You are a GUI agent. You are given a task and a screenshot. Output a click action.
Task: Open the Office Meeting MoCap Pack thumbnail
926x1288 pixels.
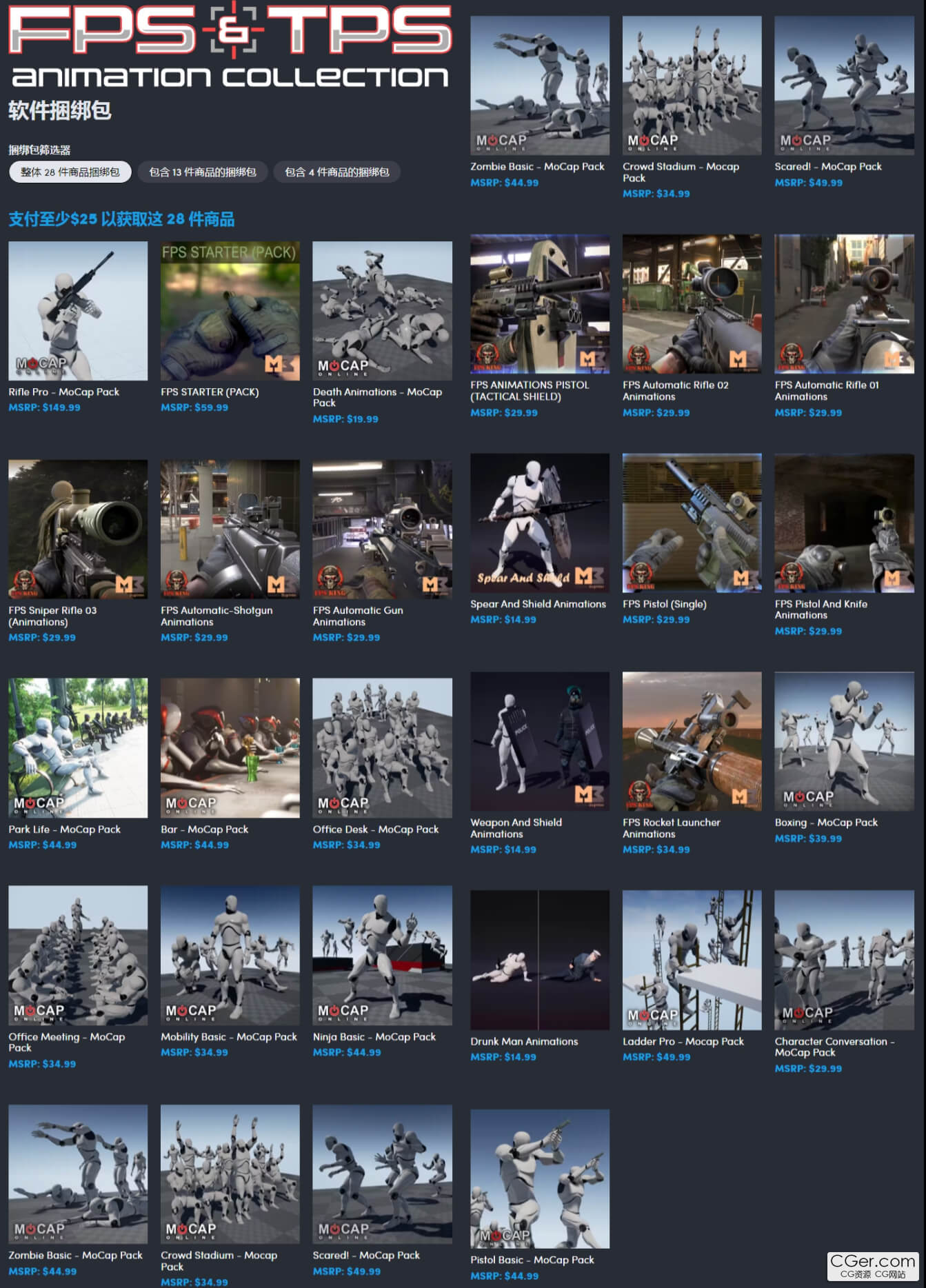point(78,955)
